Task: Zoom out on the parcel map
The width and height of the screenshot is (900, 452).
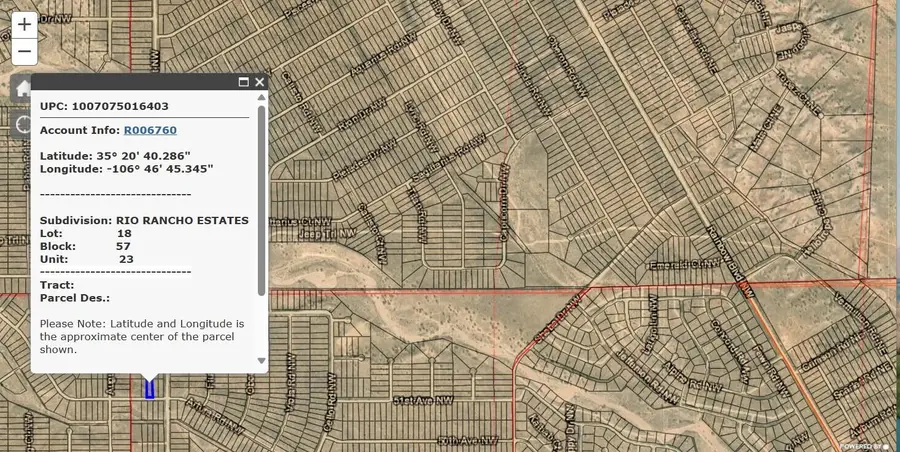Action: (24, 51)
